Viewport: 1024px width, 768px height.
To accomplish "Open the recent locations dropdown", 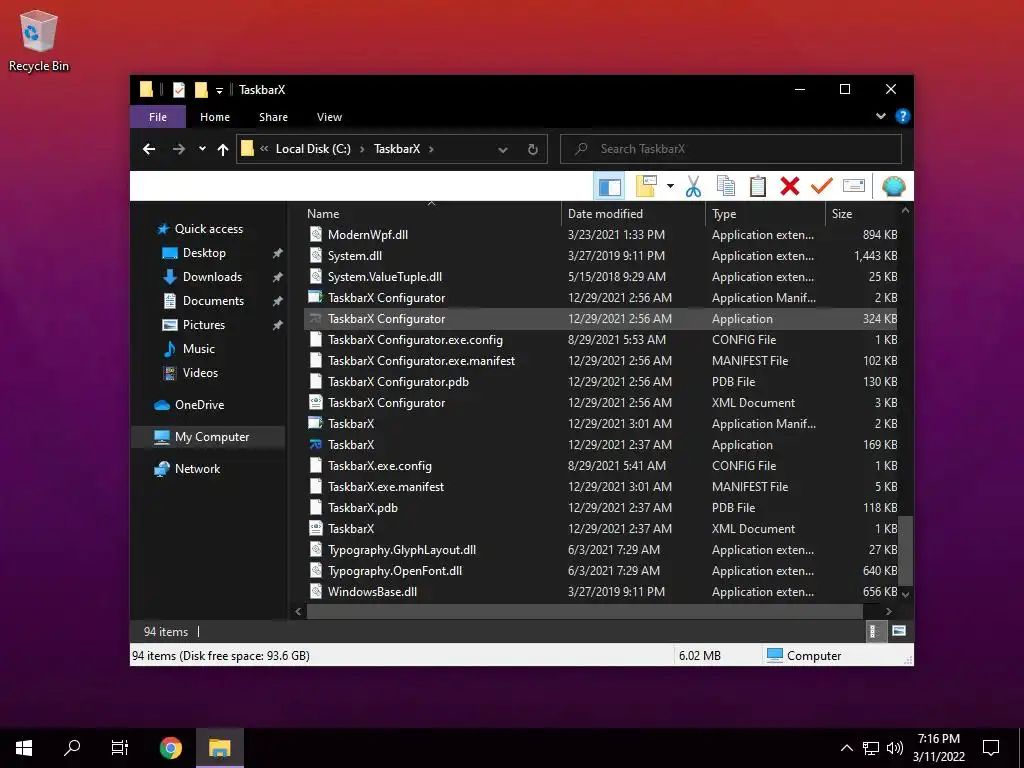I will point(202,149).
